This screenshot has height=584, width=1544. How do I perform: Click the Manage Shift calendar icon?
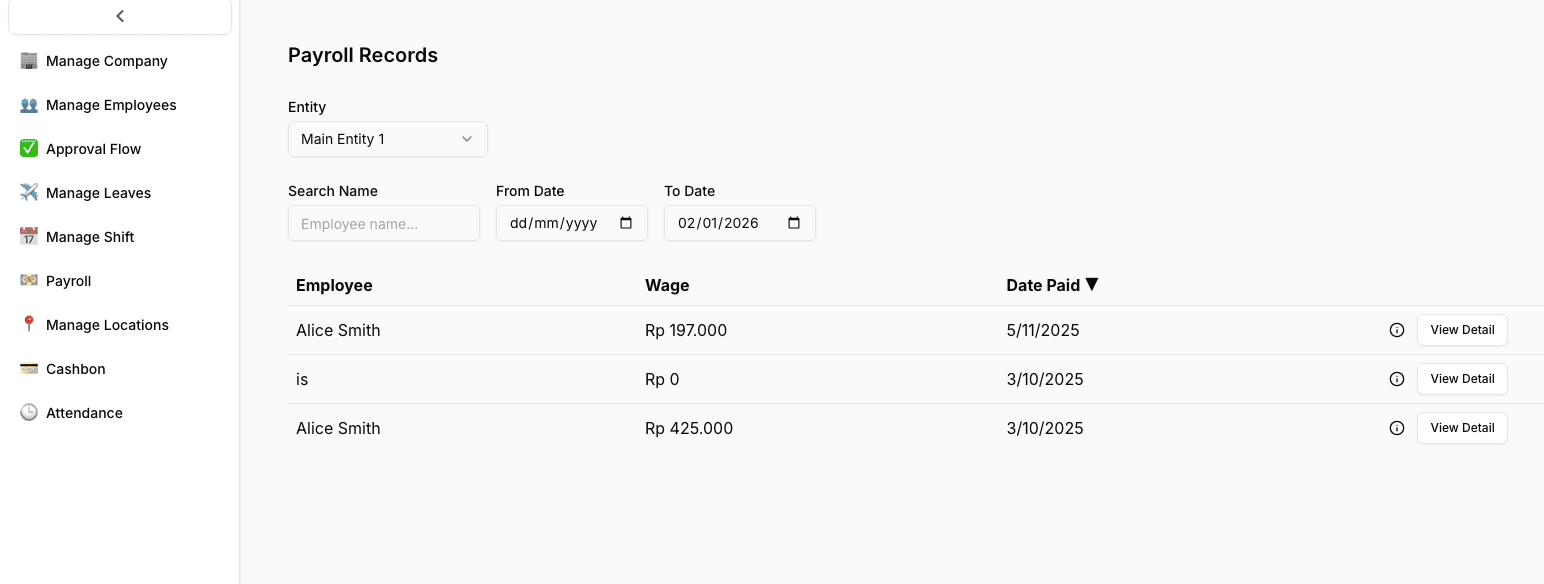[28, 236]
